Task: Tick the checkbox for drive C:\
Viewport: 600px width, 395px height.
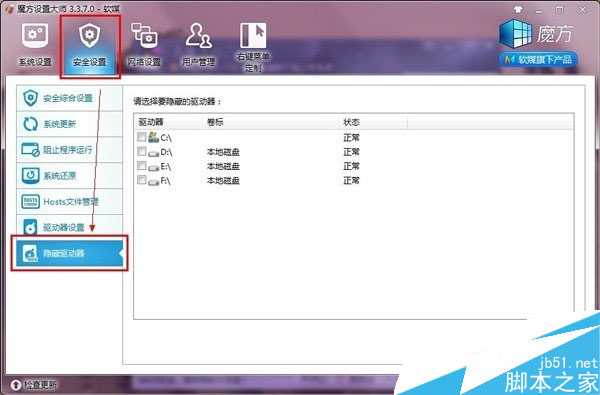Action: [142, 137]
